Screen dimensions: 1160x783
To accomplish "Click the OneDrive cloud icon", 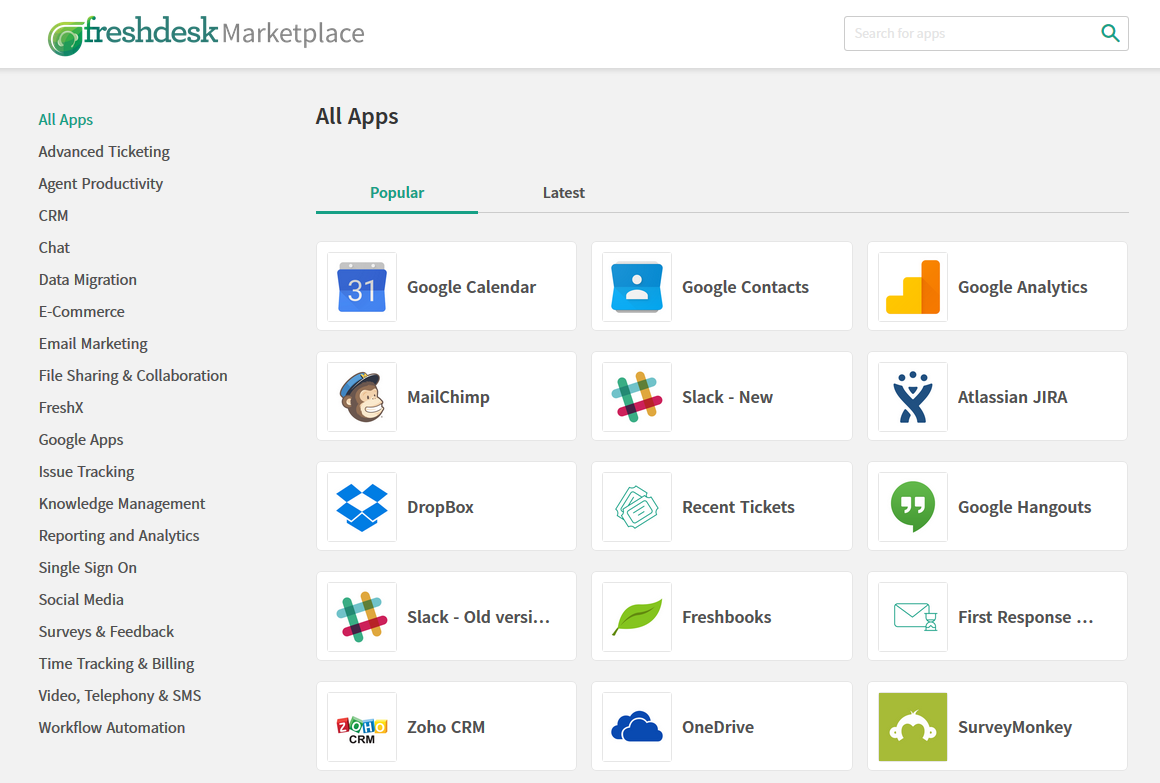I will [x=637, y=727].
